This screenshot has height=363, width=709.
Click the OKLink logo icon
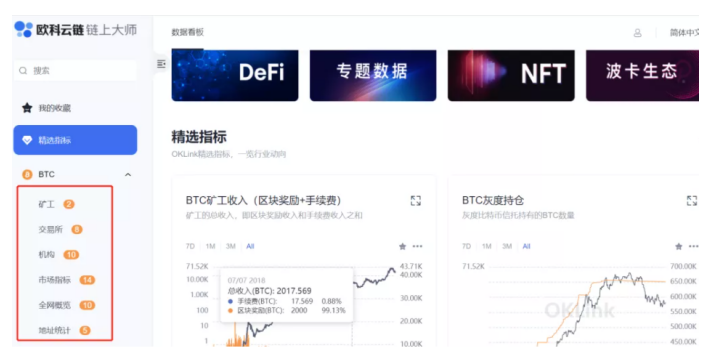[24, 29]
